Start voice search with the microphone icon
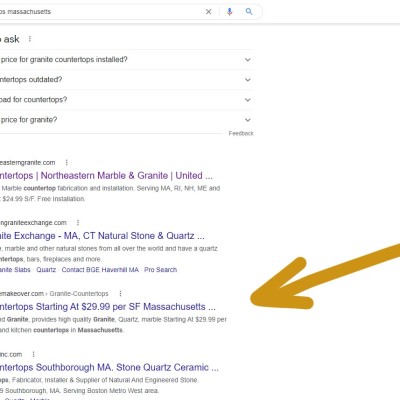 pos(229,12)
